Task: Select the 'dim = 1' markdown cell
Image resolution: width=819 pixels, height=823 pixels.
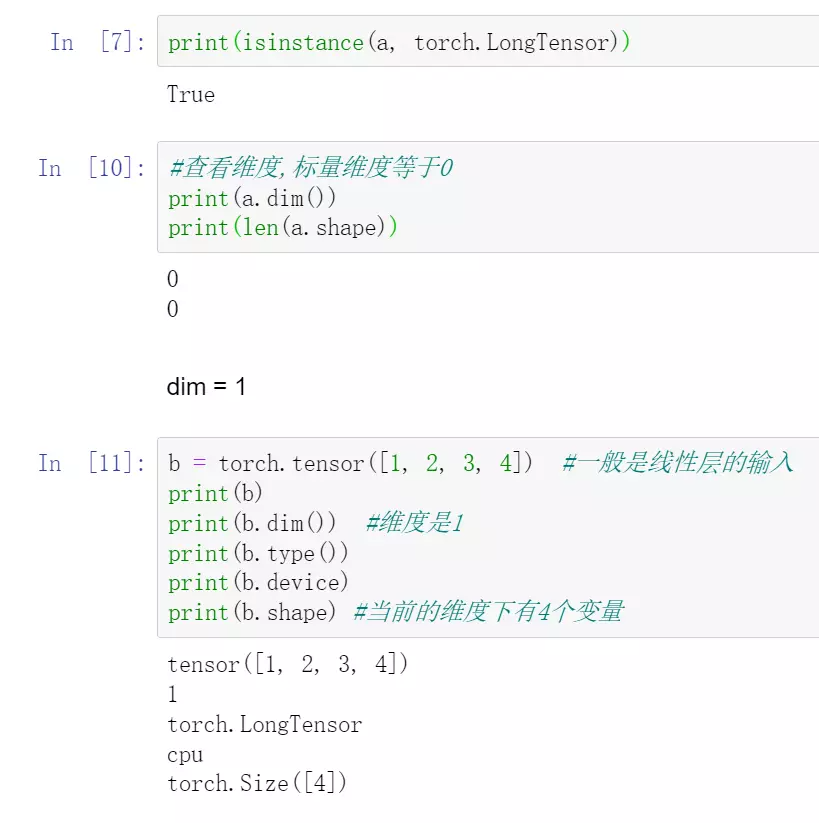Action: (206, 387)
